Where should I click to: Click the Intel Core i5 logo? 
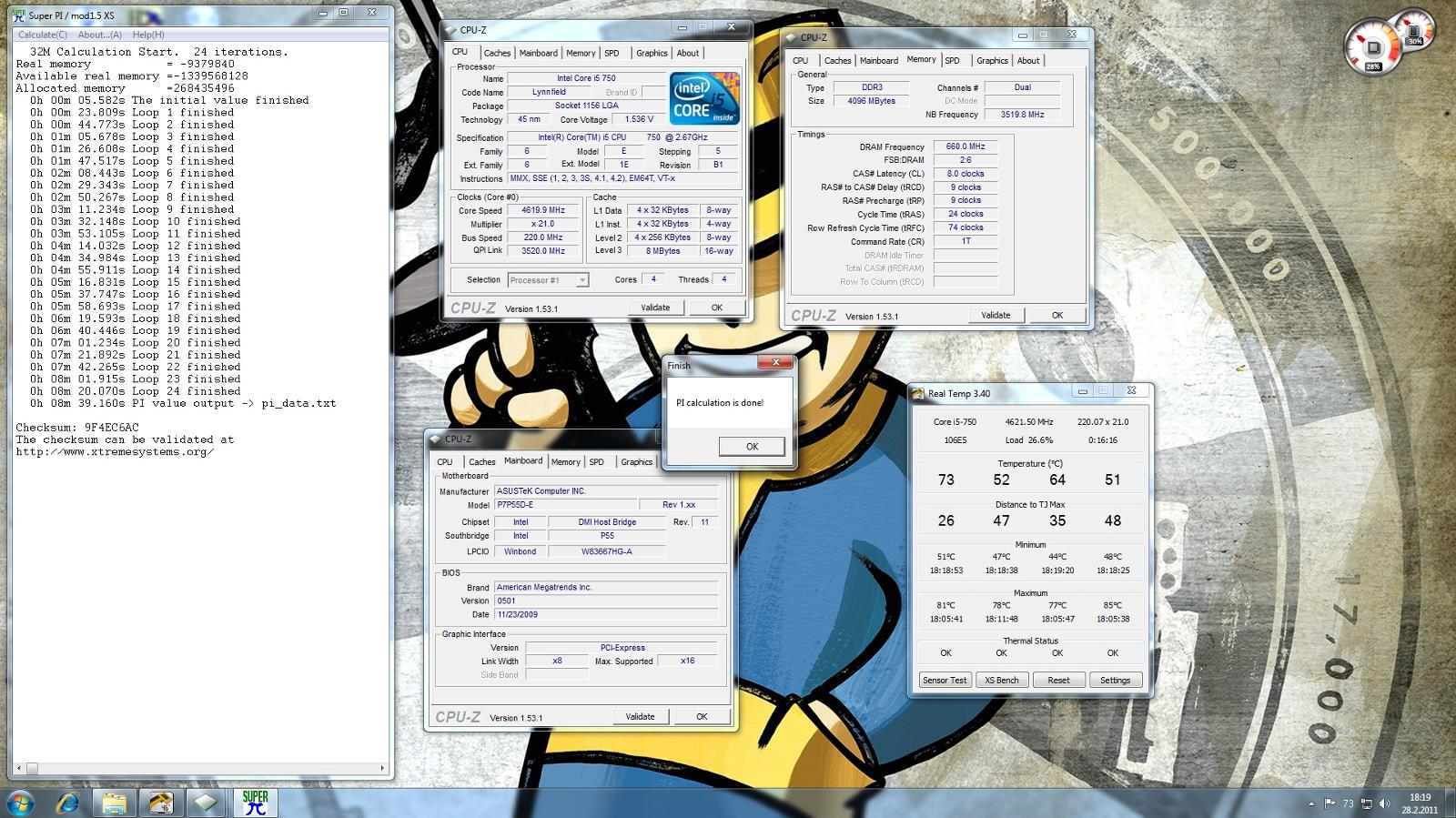(x=704, y=99)
